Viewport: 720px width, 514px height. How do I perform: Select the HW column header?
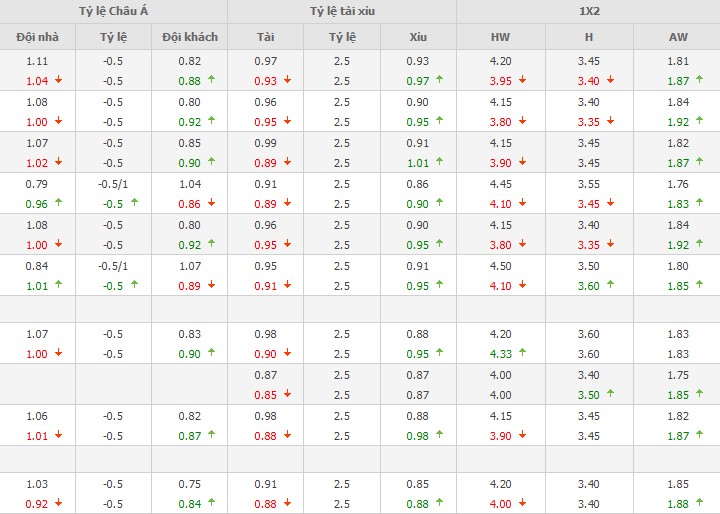[500, 37]
